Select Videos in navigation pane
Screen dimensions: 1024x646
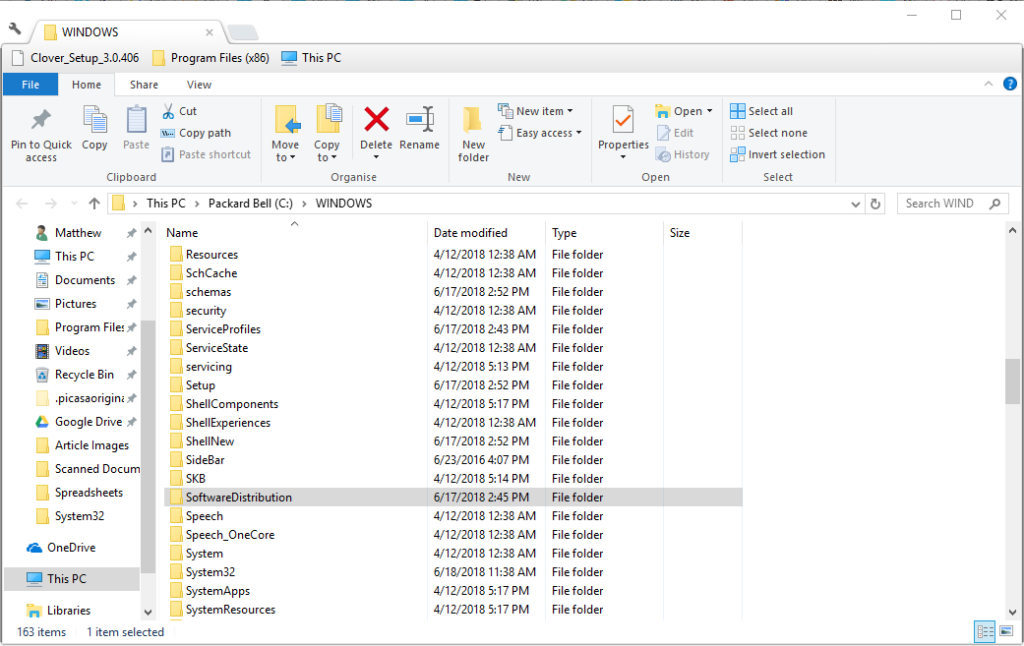(72, 351)
